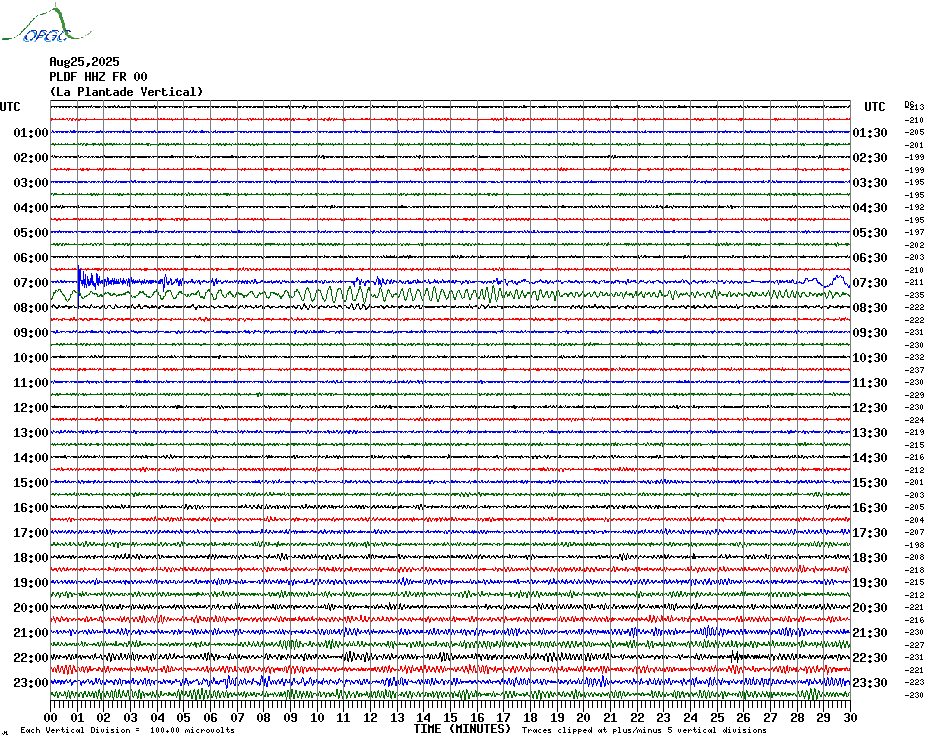Click the Traces clipped at plus/minus note
This screenshot has width=930, height=744.
tap(644, 730)
